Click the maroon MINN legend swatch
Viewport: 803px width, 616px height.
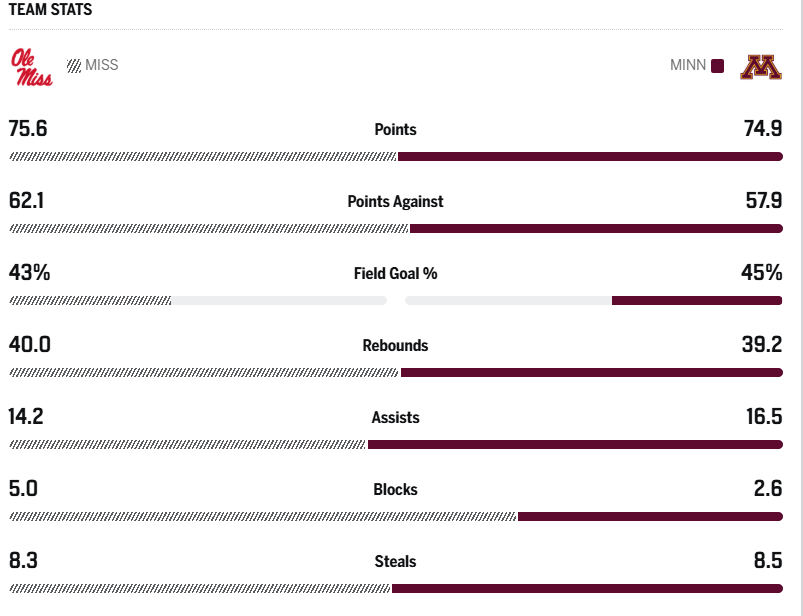pyautogui.click(x=717, y=66)
